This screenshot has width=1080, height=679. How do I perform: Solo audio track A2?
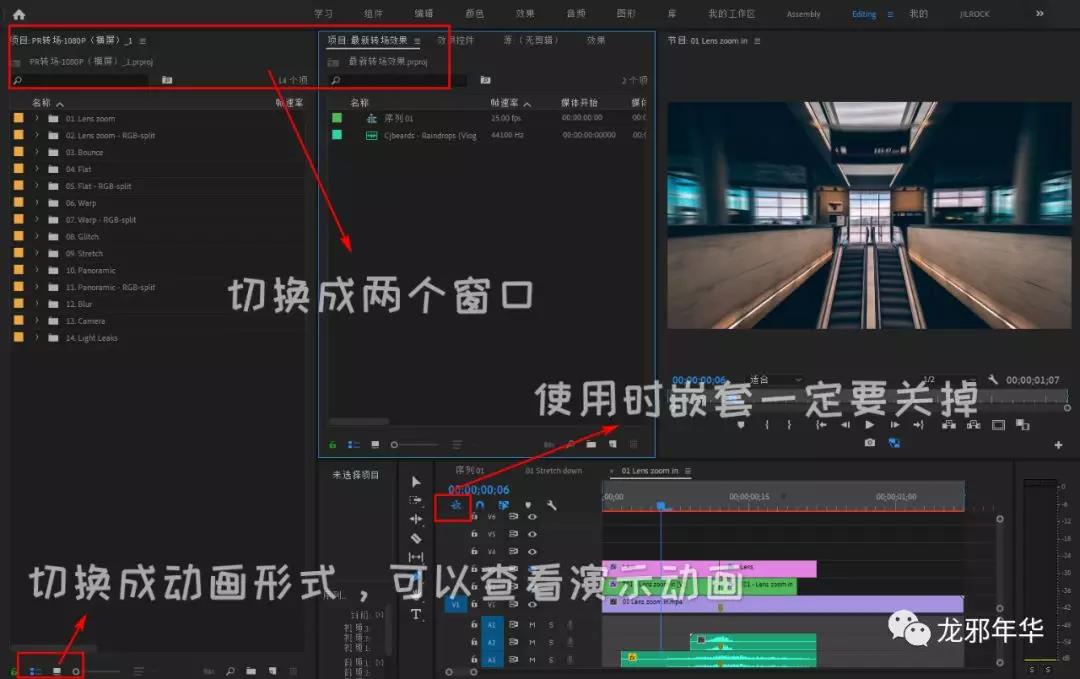point(551,642)
